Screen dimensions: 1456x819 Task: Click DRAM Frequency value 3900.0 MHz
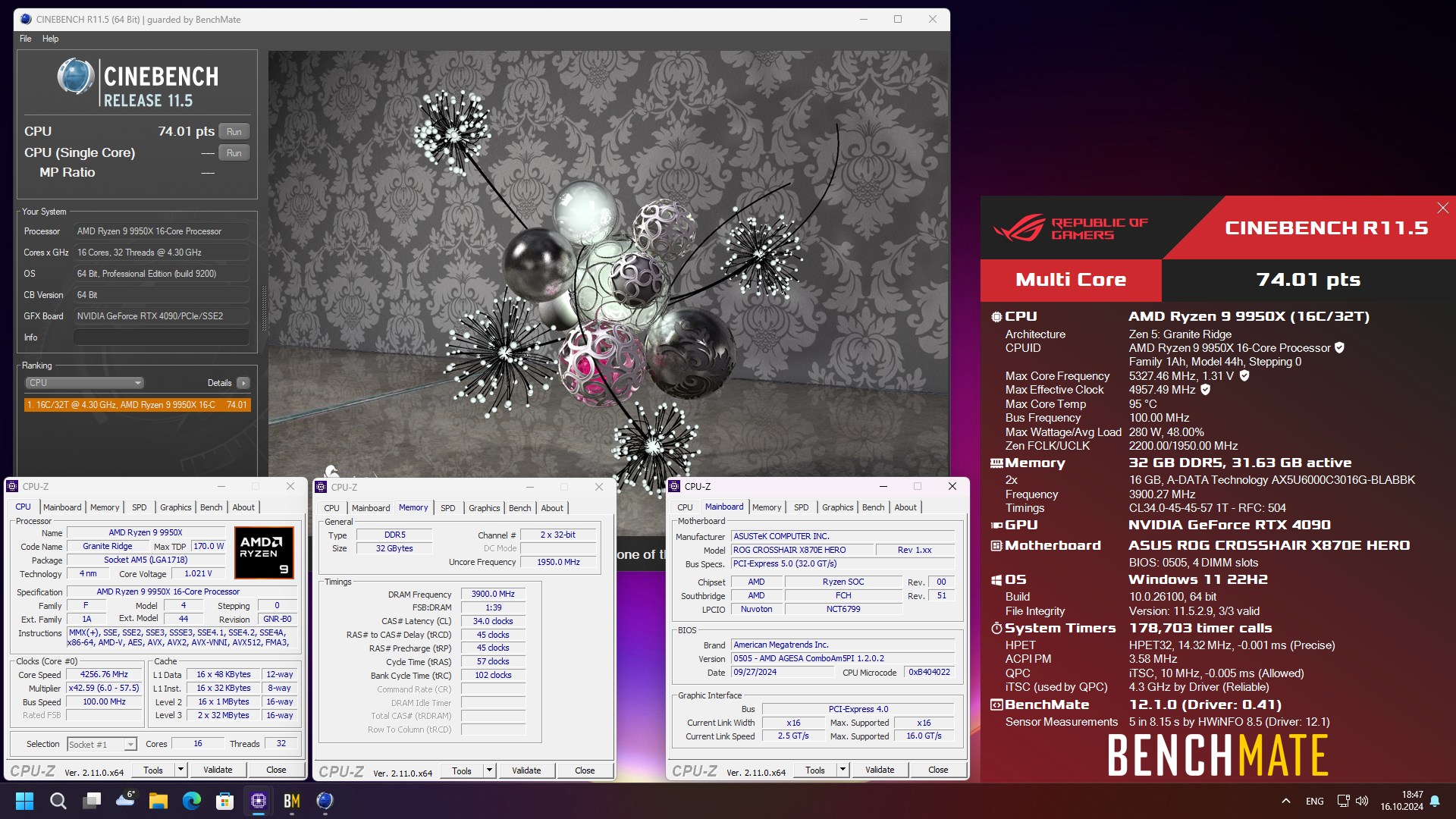(x=493, y=595)
